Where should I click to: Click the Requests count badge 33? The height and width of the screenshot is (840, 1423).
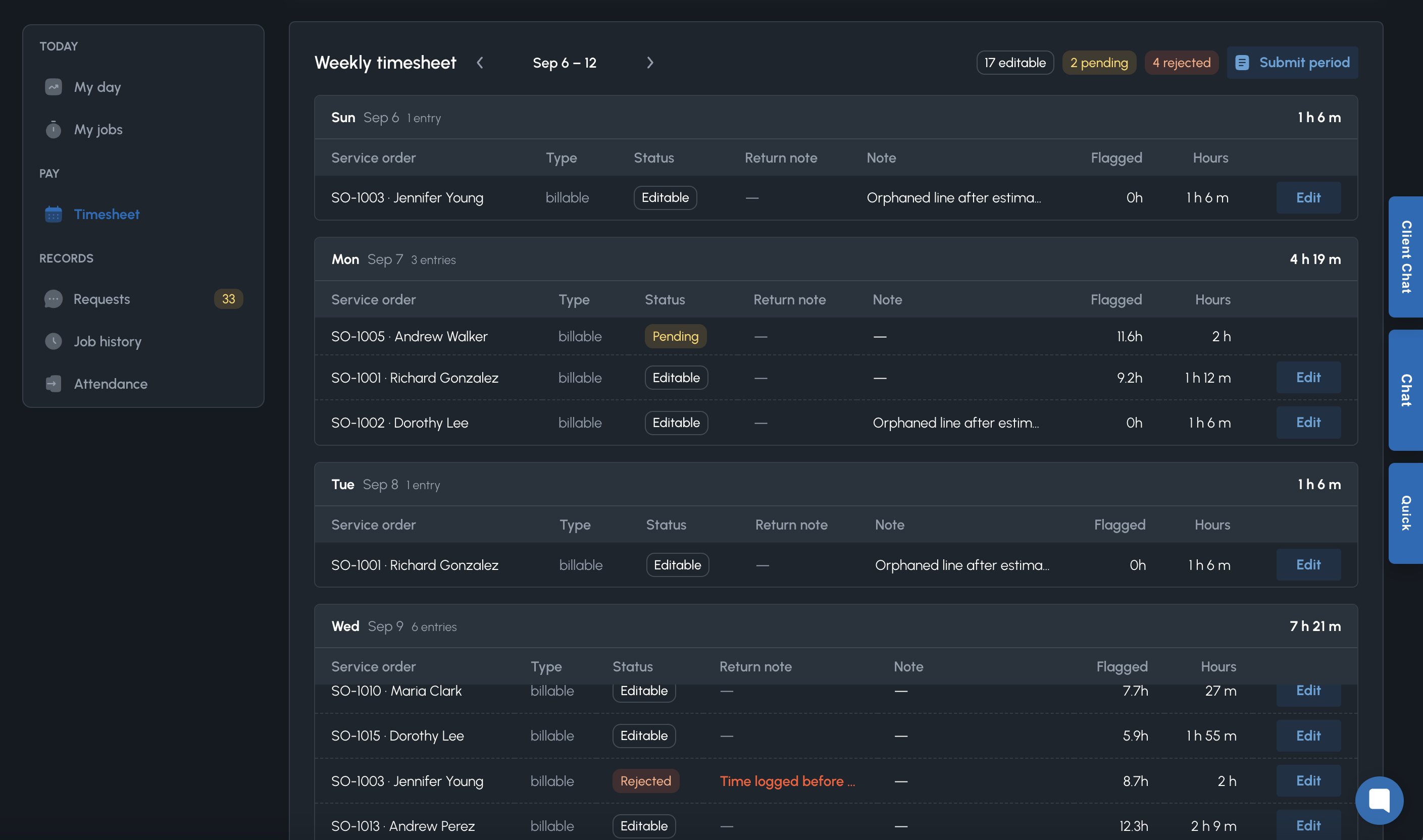(x=229, y=299)
